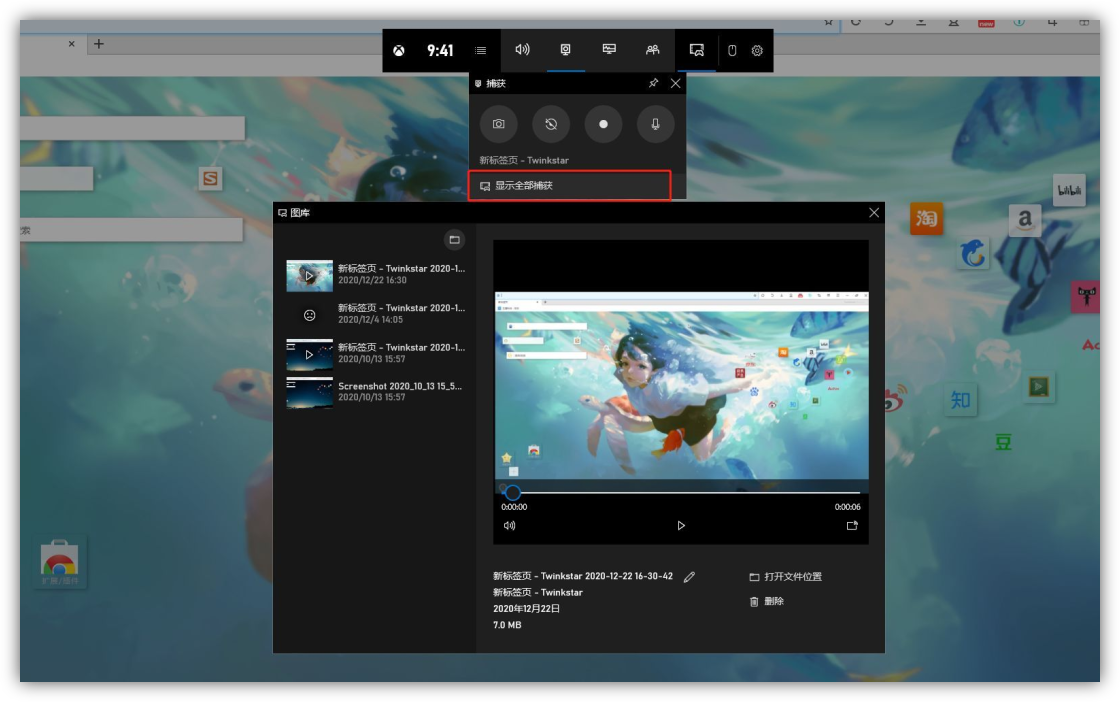The height and width of the screenshot is (702, 1120).
Task: Open the Performance widget
Action: pos(609,50)
